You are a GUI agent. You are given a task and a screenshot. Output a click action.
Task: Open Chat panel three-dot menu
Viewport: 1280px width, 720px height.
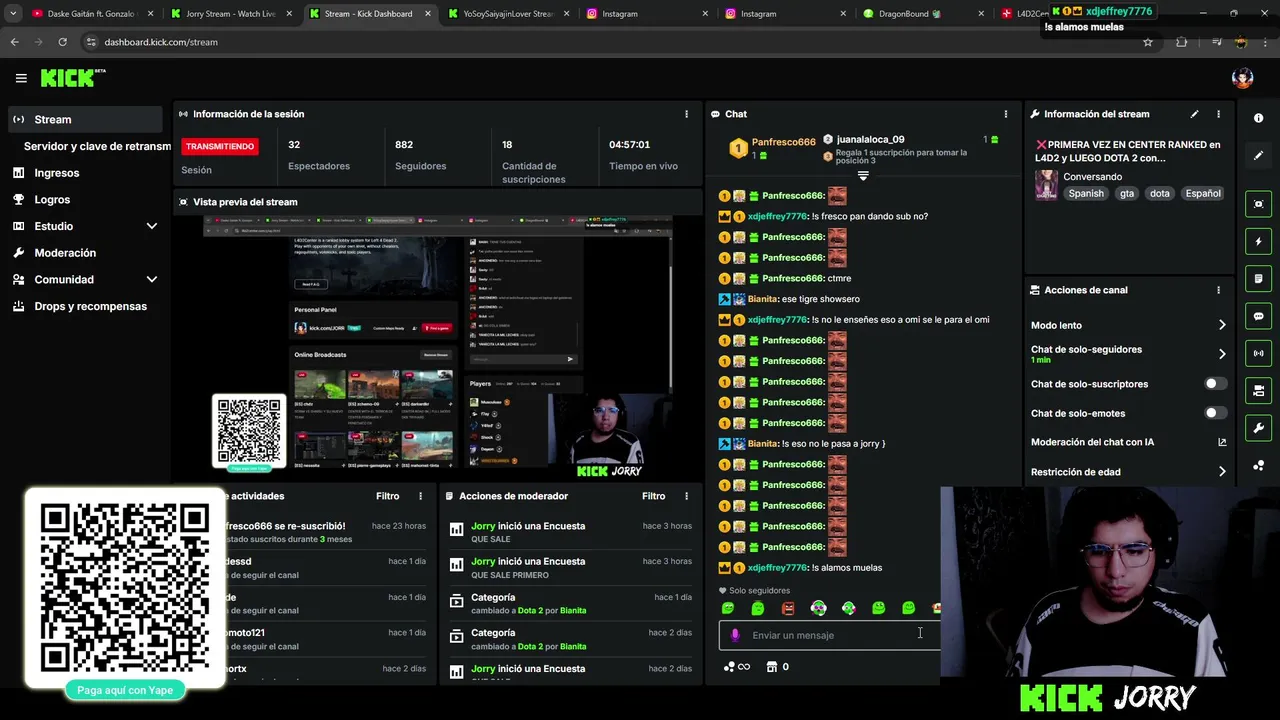click(1006, 114)
